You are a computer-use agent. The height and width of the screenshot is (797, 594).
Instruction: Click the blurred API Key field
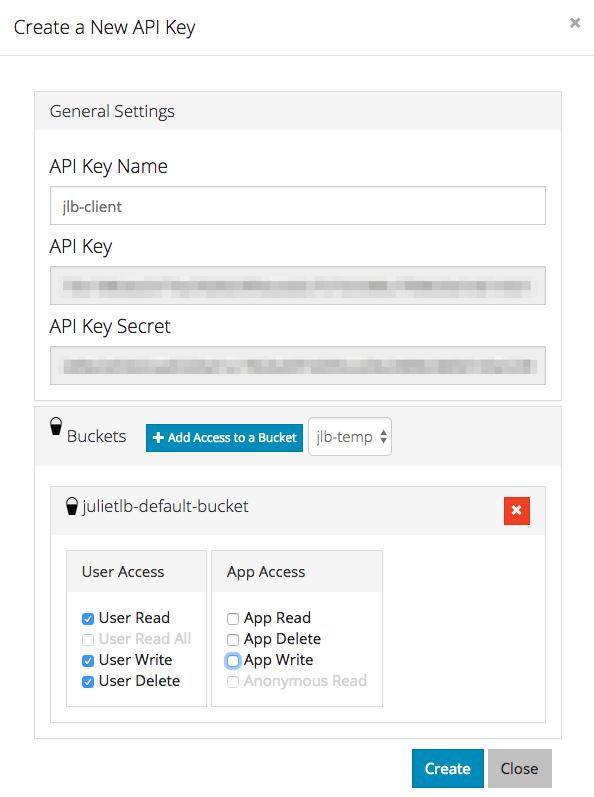point(298,286)
